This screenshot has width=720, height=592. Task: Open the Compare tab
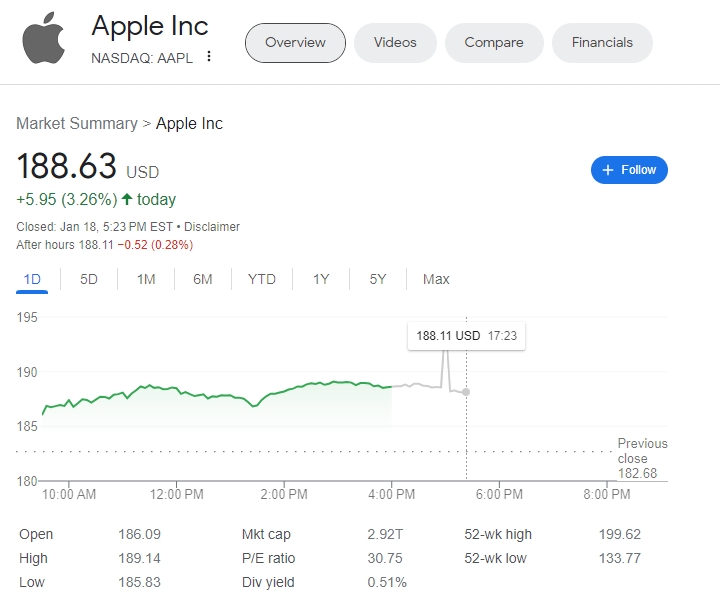(494, 43)
